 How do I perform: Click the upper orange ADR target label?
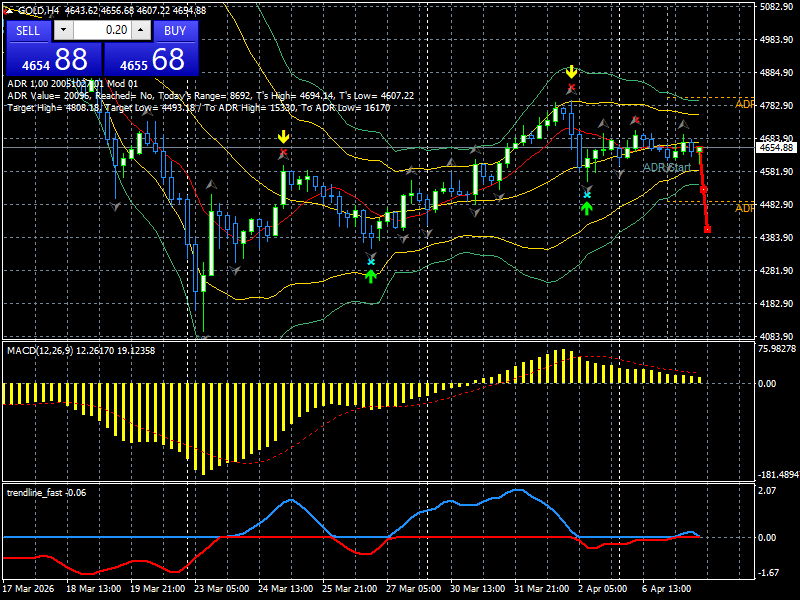744,104
